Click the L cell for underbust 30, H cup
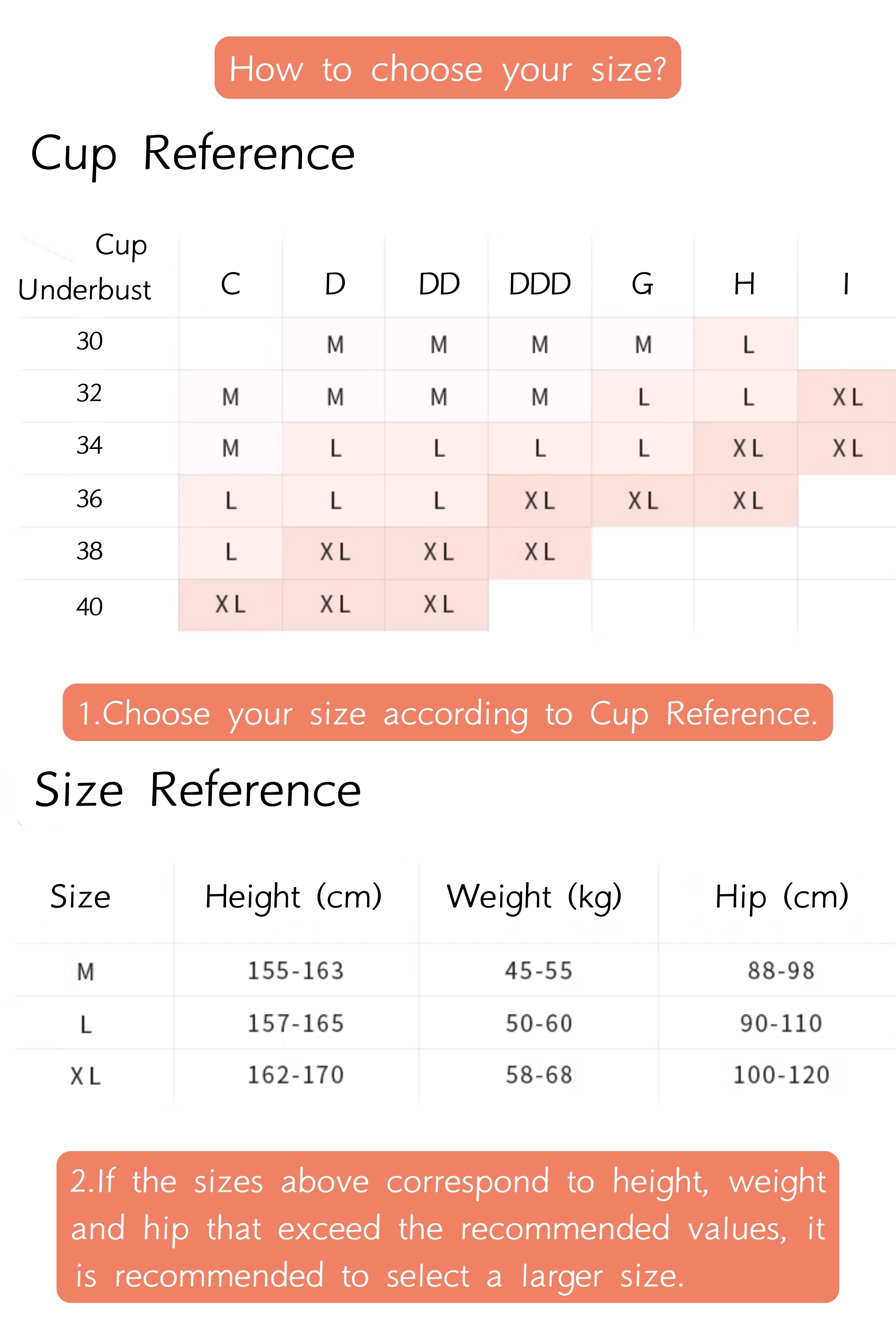Image resolution: width=896 pixels, height=1344 pixels. click(x=746, y=344)
